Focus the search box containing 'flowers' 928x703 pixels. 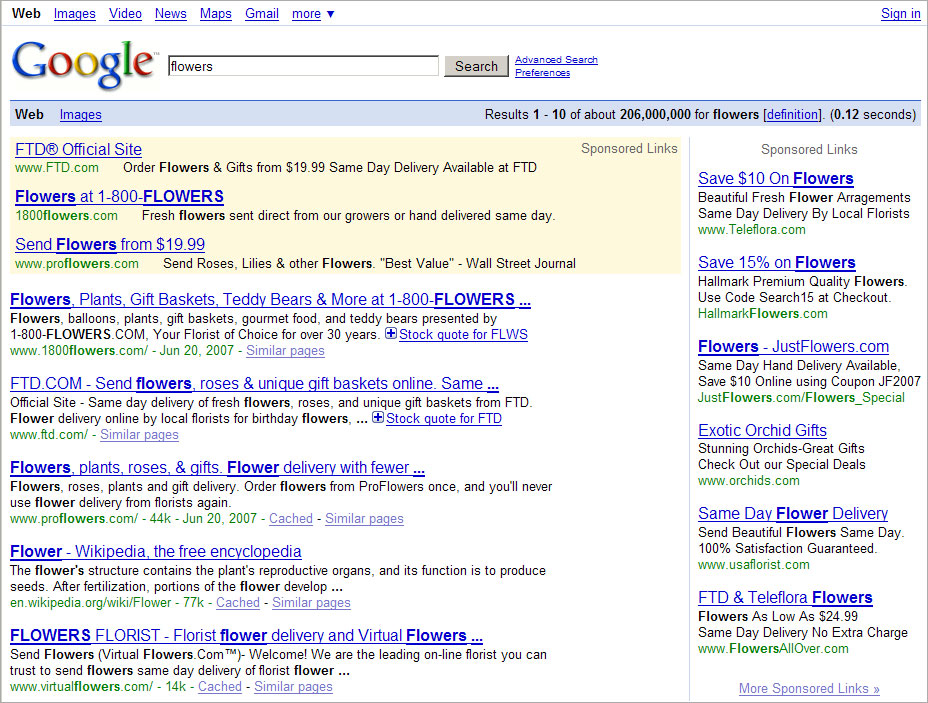coord(303,66)
